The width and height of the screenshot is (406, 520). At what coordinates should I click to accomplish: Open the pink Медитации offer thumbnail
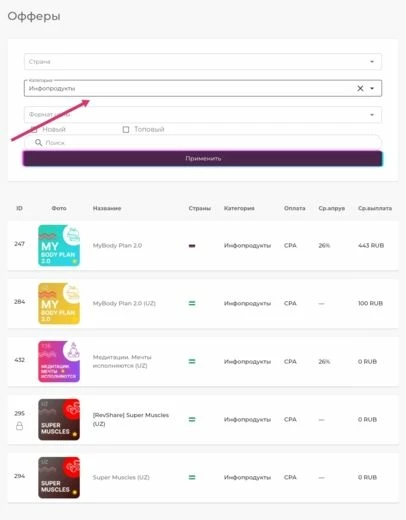coord(59,361)
